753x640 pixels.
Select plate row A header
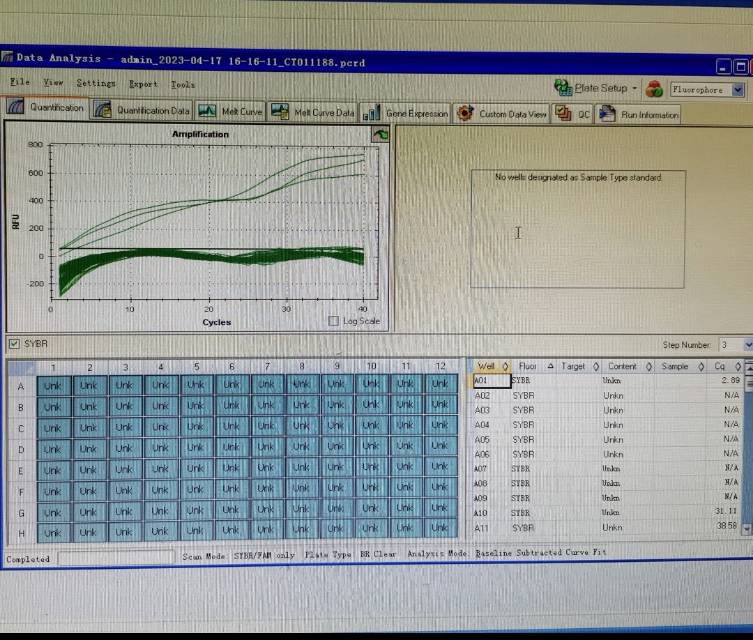[21, 386]
